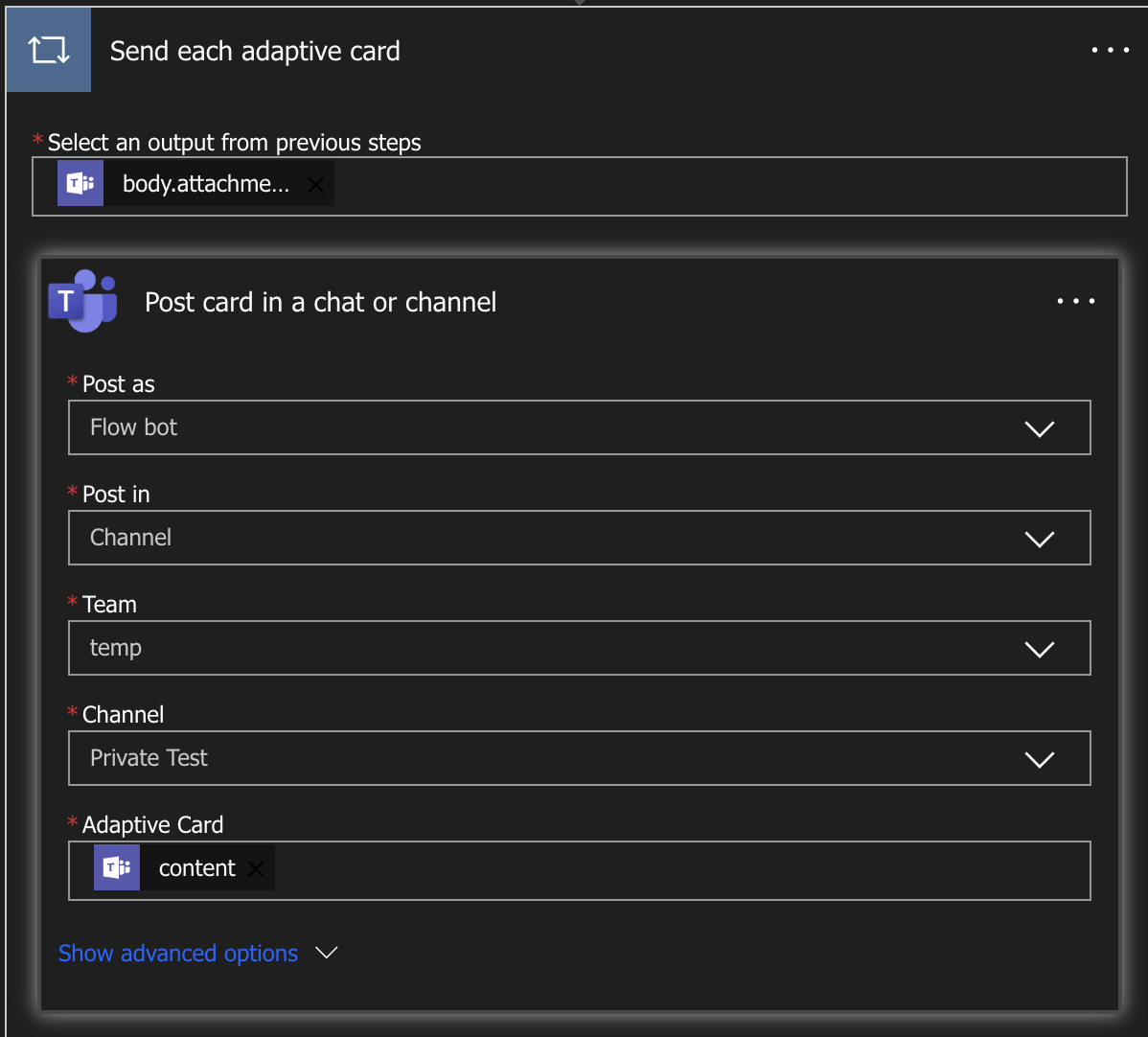Click the loop icon on Send each adaptive card

49,51
